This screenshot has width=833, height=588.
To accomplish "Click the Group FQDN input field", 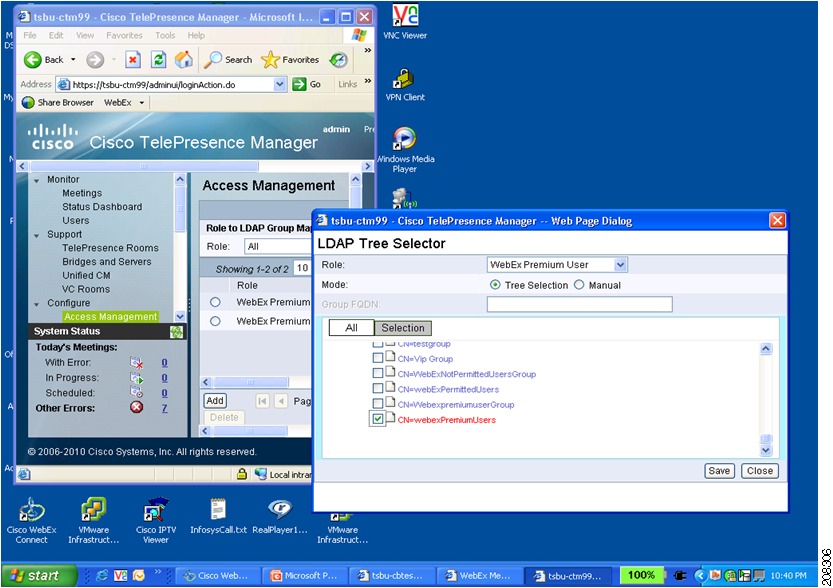I will point(580,304).
